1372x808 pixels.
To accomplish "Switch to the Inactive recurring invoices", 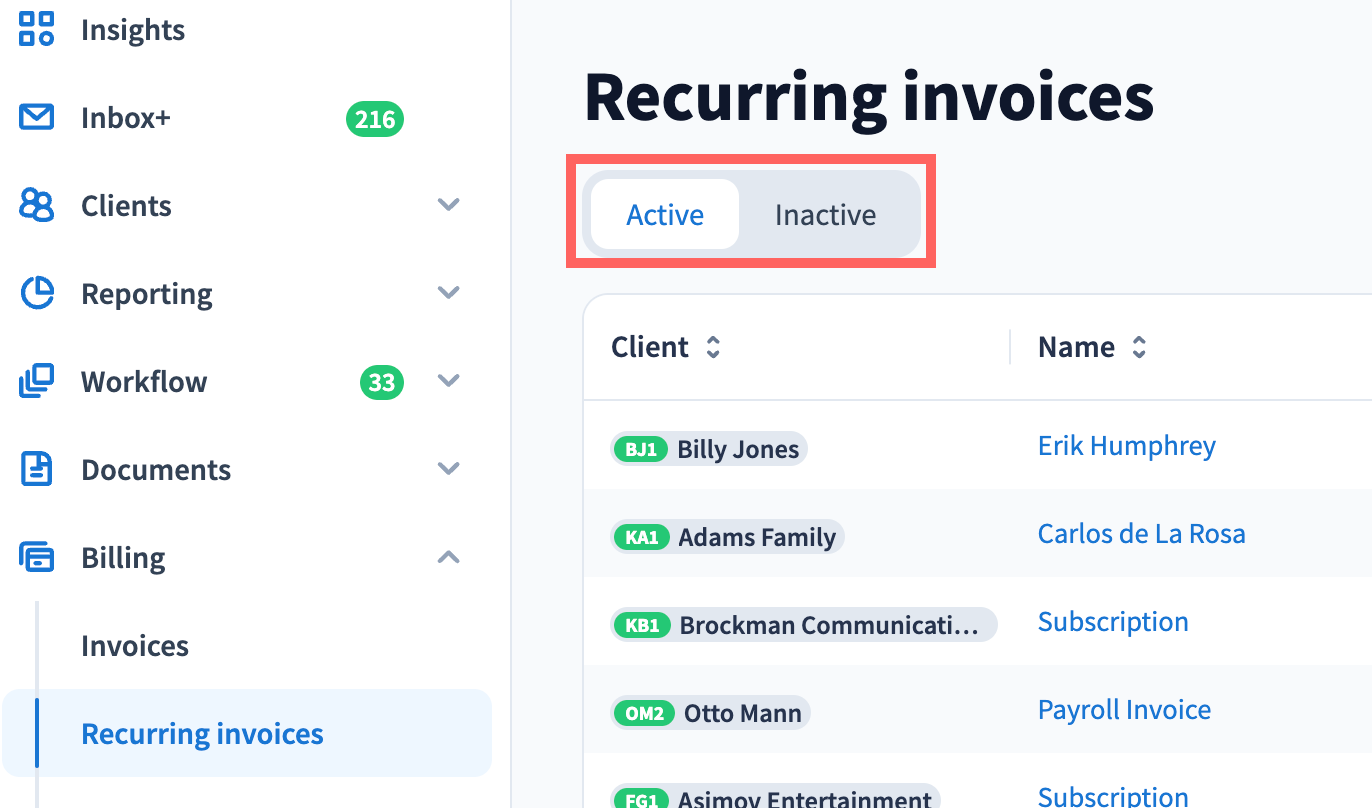I will tap(825, 215).
